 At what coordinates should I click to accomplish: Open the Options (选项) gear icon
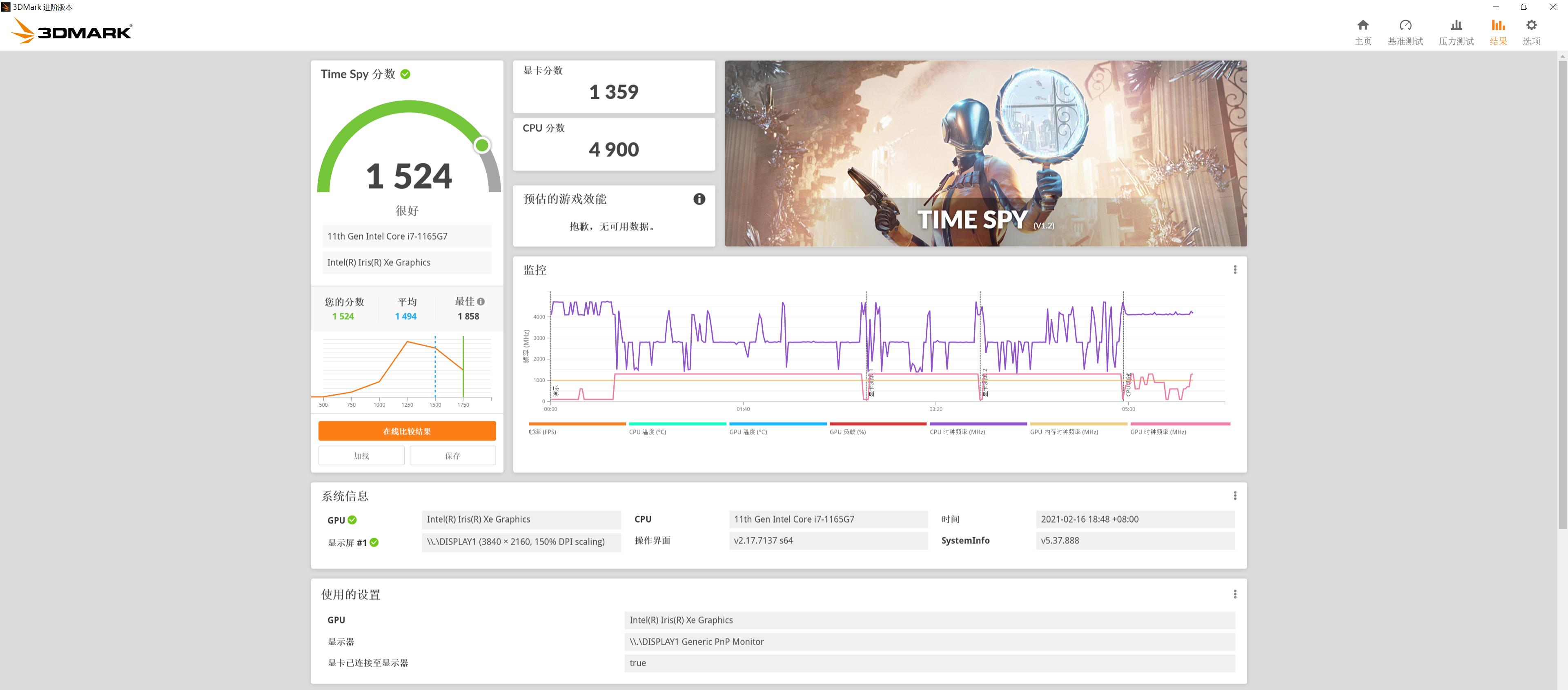1531,25
